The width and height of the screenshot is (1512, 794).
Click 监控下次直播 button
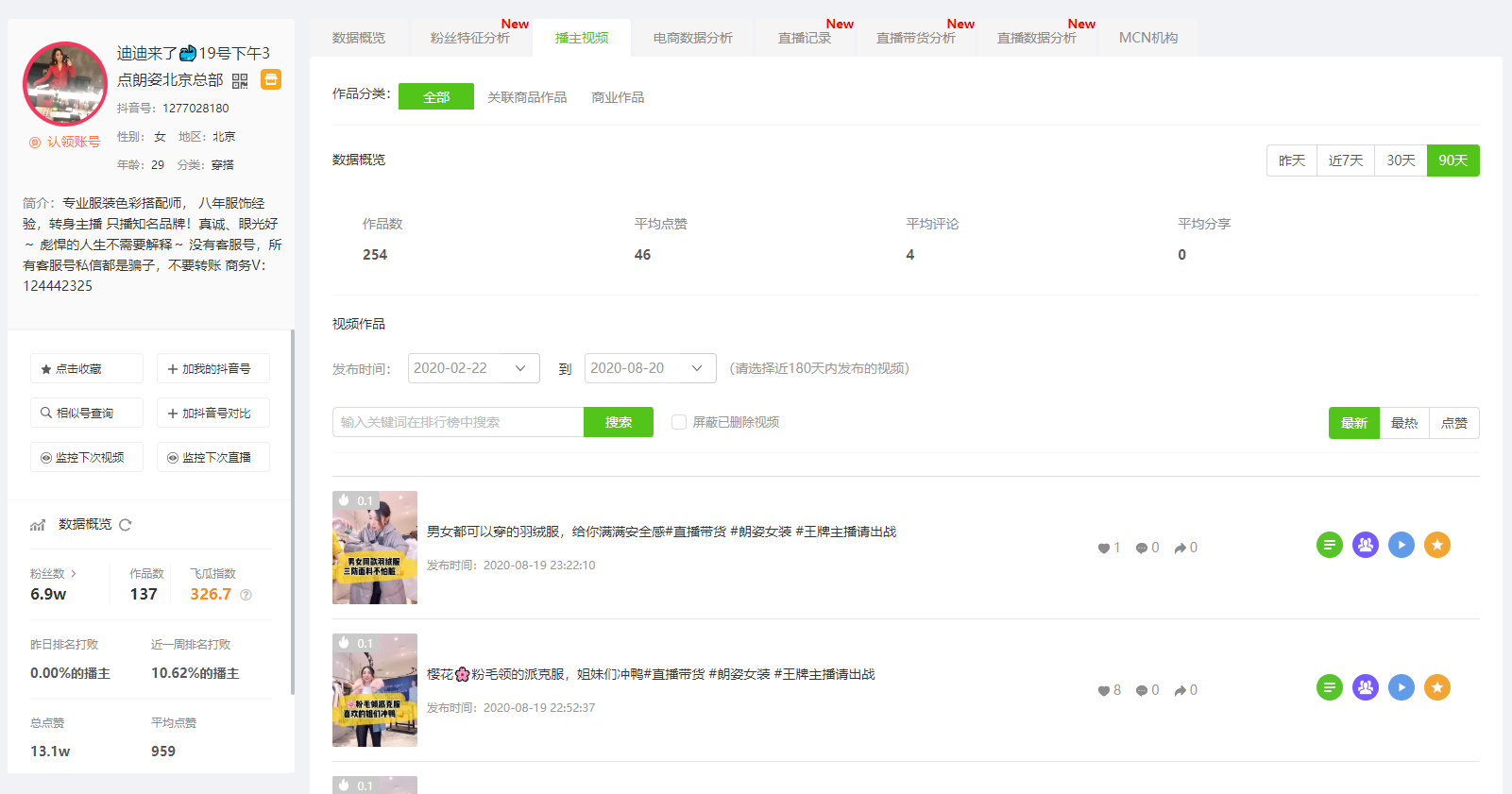[213, 457]
